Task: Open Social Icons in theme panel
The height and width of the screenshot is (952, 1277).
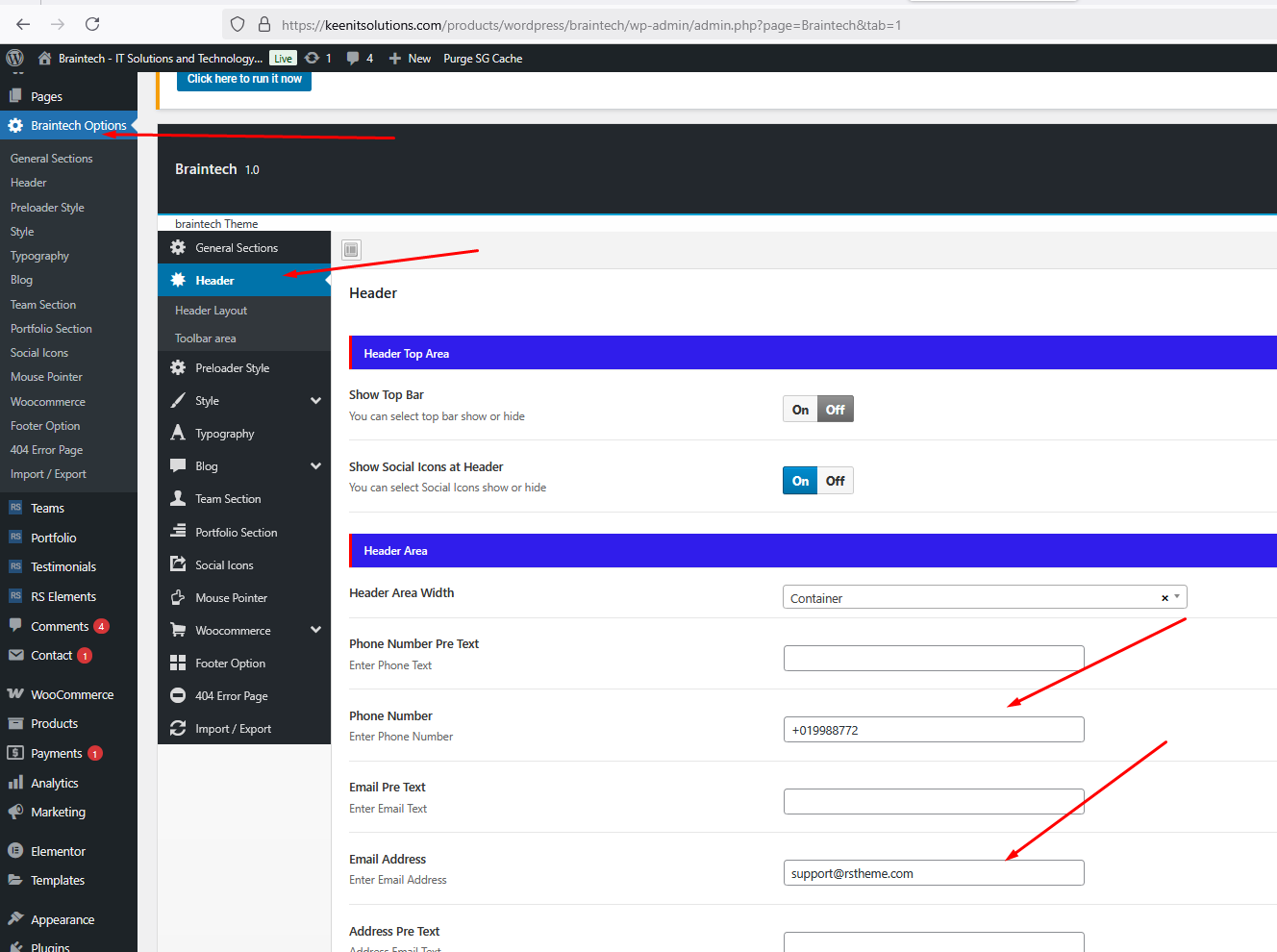Action: 244,565
